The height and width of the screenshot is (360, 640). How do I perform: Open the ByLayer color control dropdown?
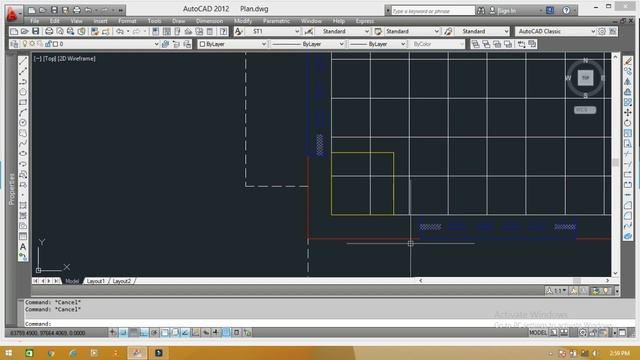click(232, 44)
